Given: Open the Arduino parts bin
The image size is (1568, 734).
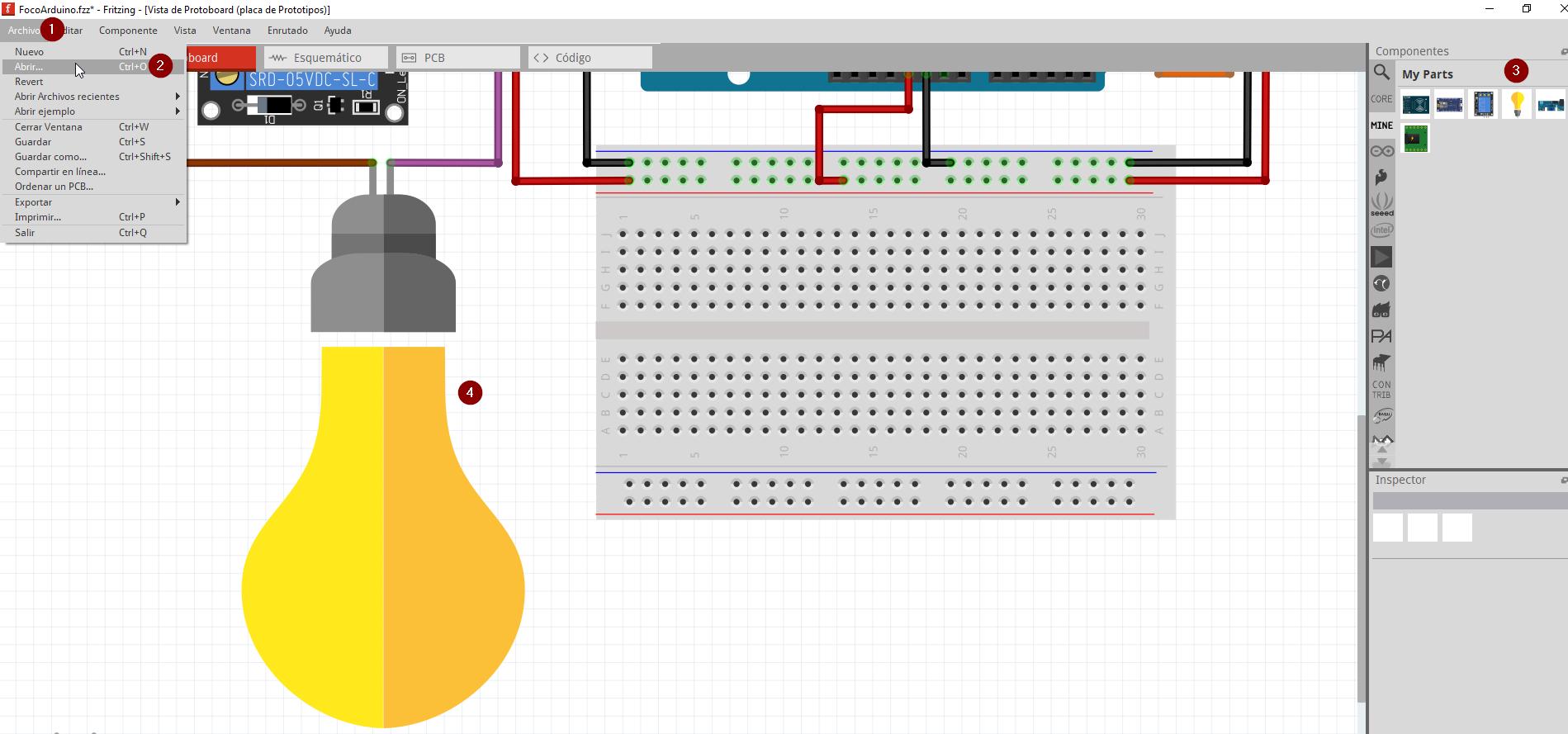Looking at the screenshot, I should pyautogui.click(x=1381, y=151).
